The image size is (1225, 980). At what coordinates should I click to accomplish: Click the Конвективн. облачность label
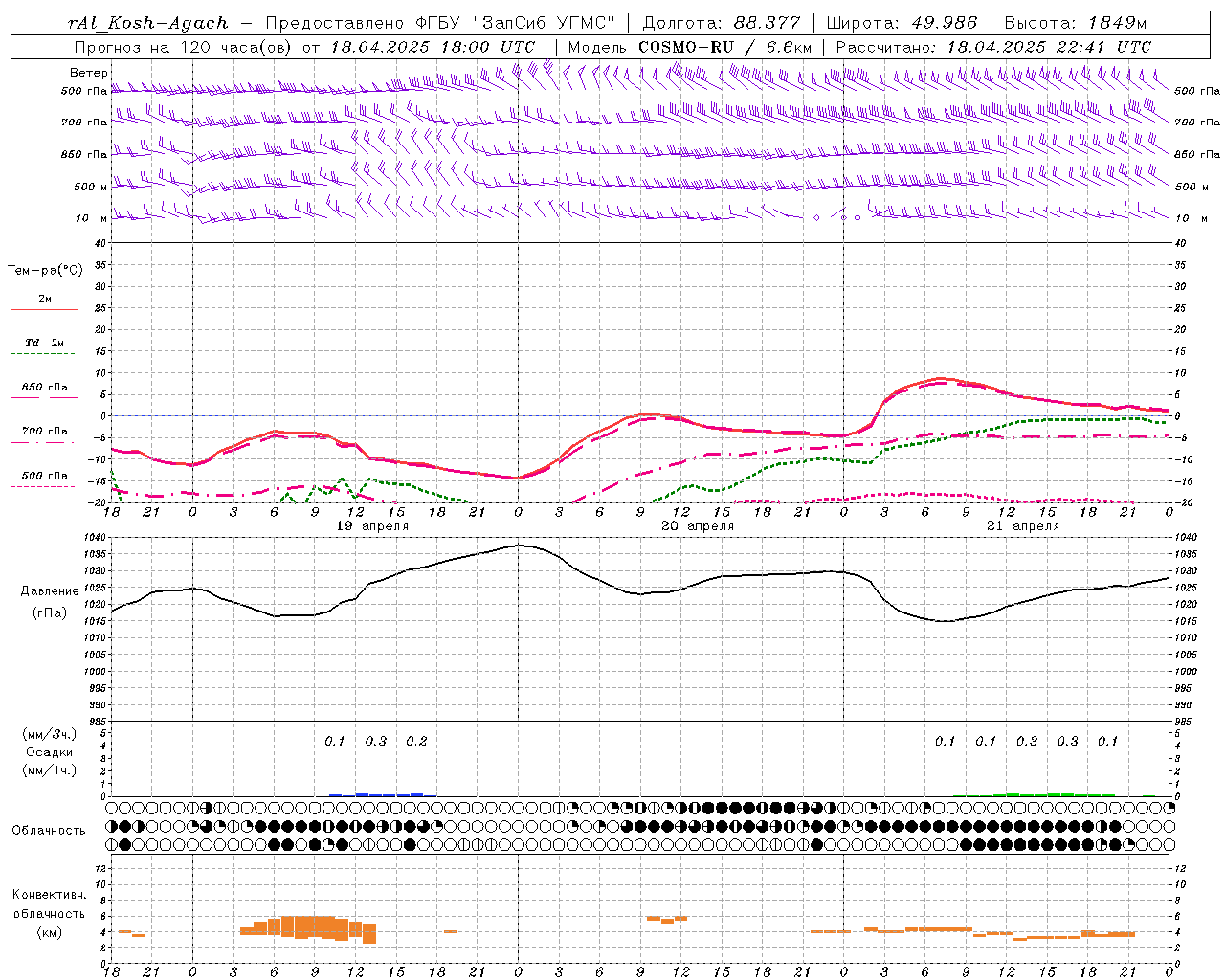click(49, 904)
